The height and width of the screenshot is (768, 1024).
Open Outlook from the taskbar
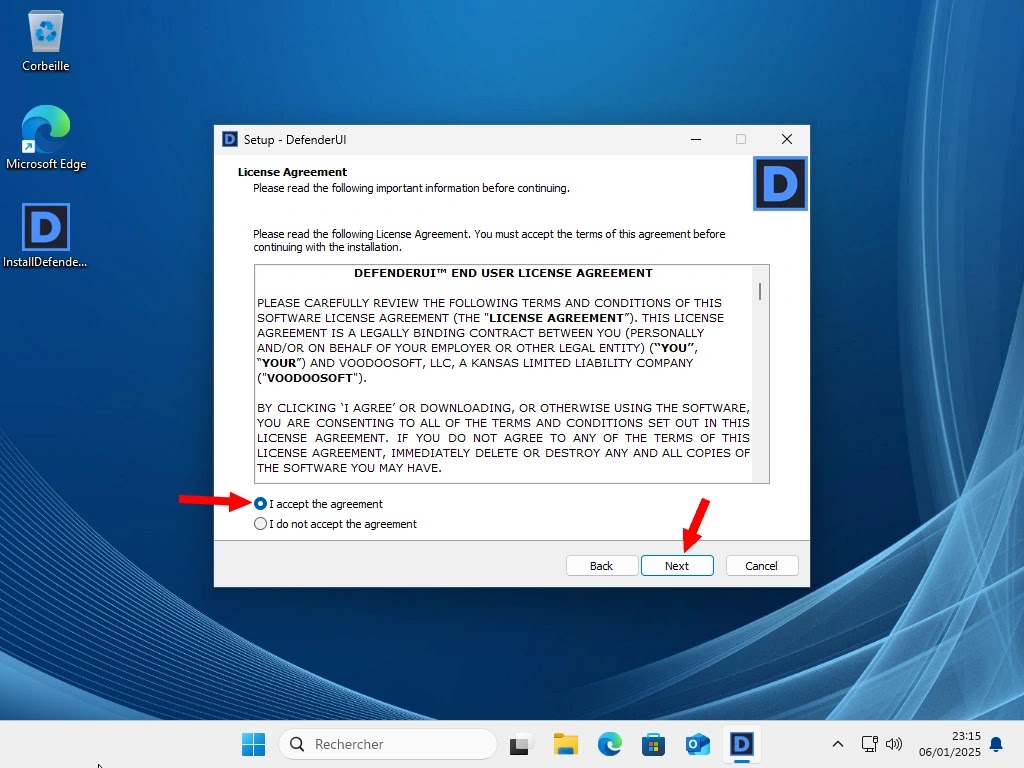(x=697, y=744)
